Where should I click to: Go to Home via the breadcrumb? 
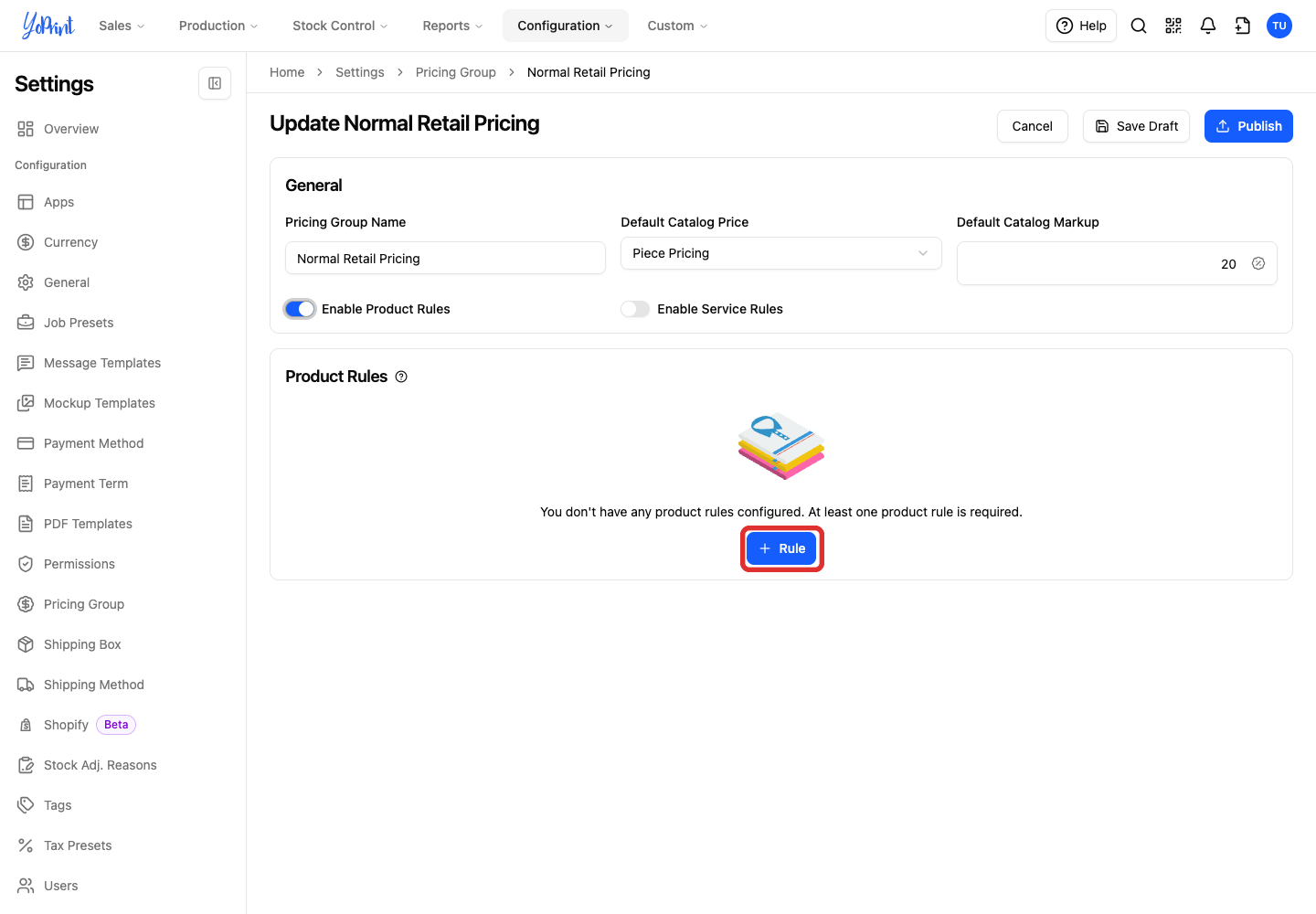(x=287, y=72)
